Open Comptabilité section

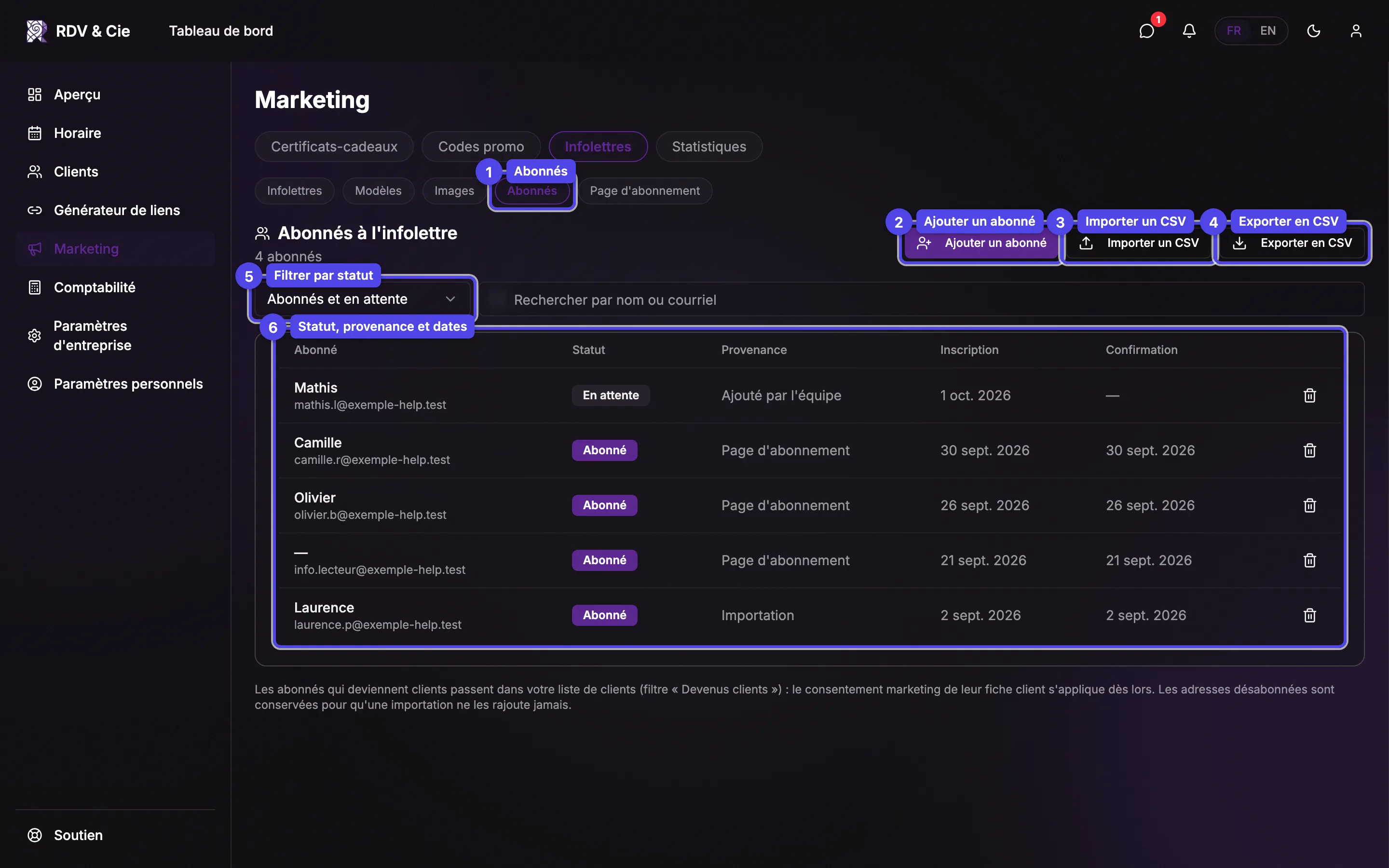(x=115, y=287)
